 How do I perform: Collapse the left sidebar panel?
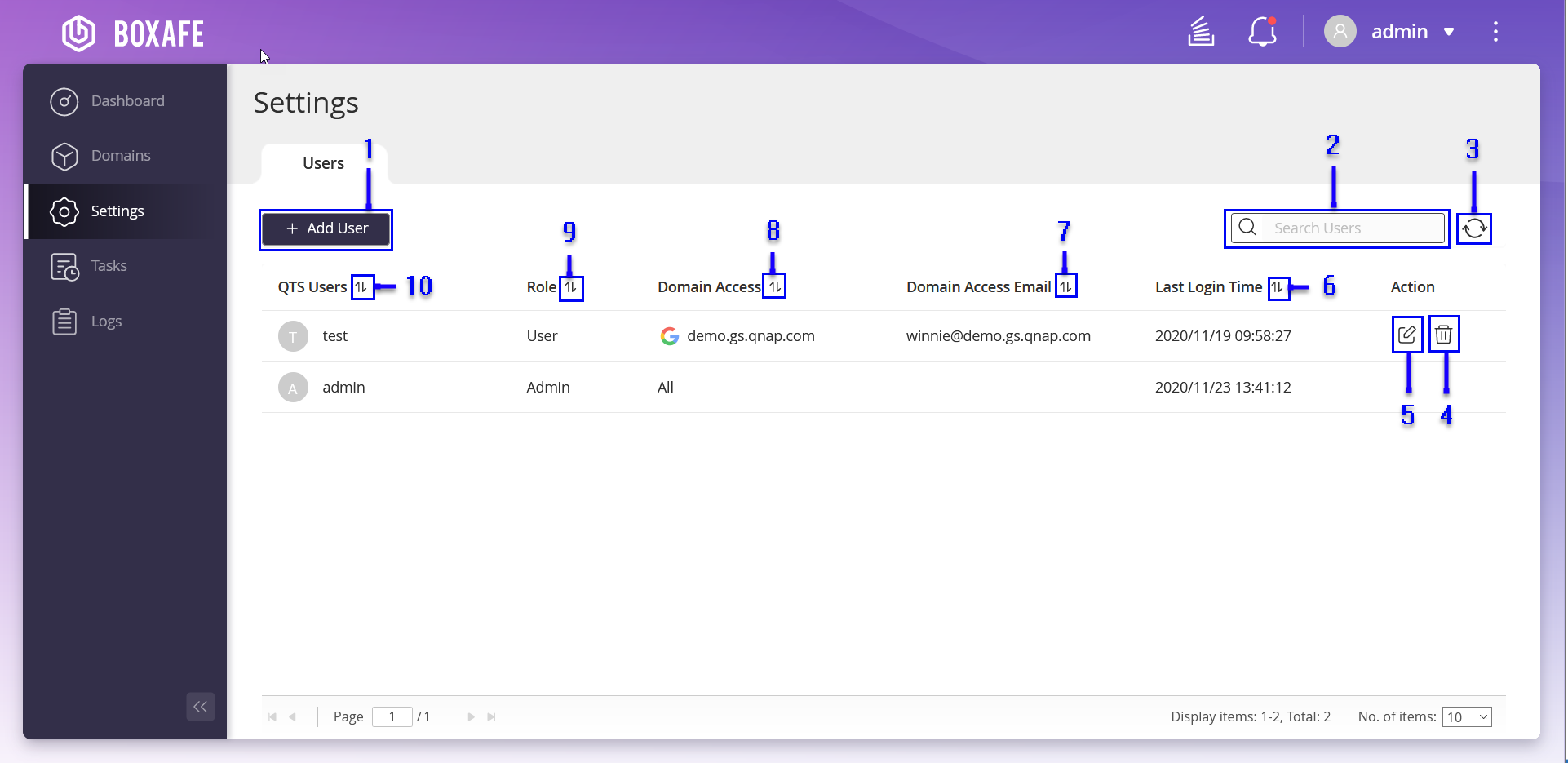(x=200, y=707)
